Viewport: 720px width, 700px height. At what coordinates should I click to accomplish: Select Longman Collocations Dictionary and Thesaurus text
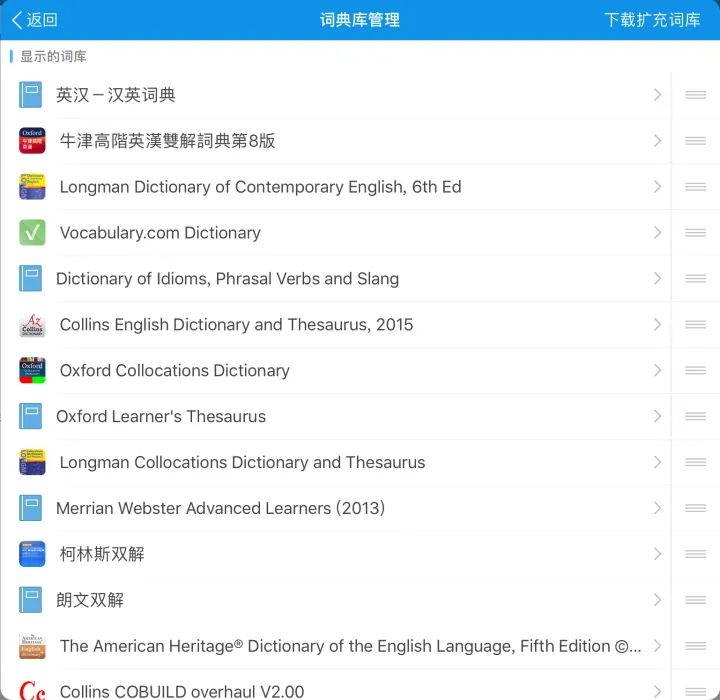click(x=242, y=463)
